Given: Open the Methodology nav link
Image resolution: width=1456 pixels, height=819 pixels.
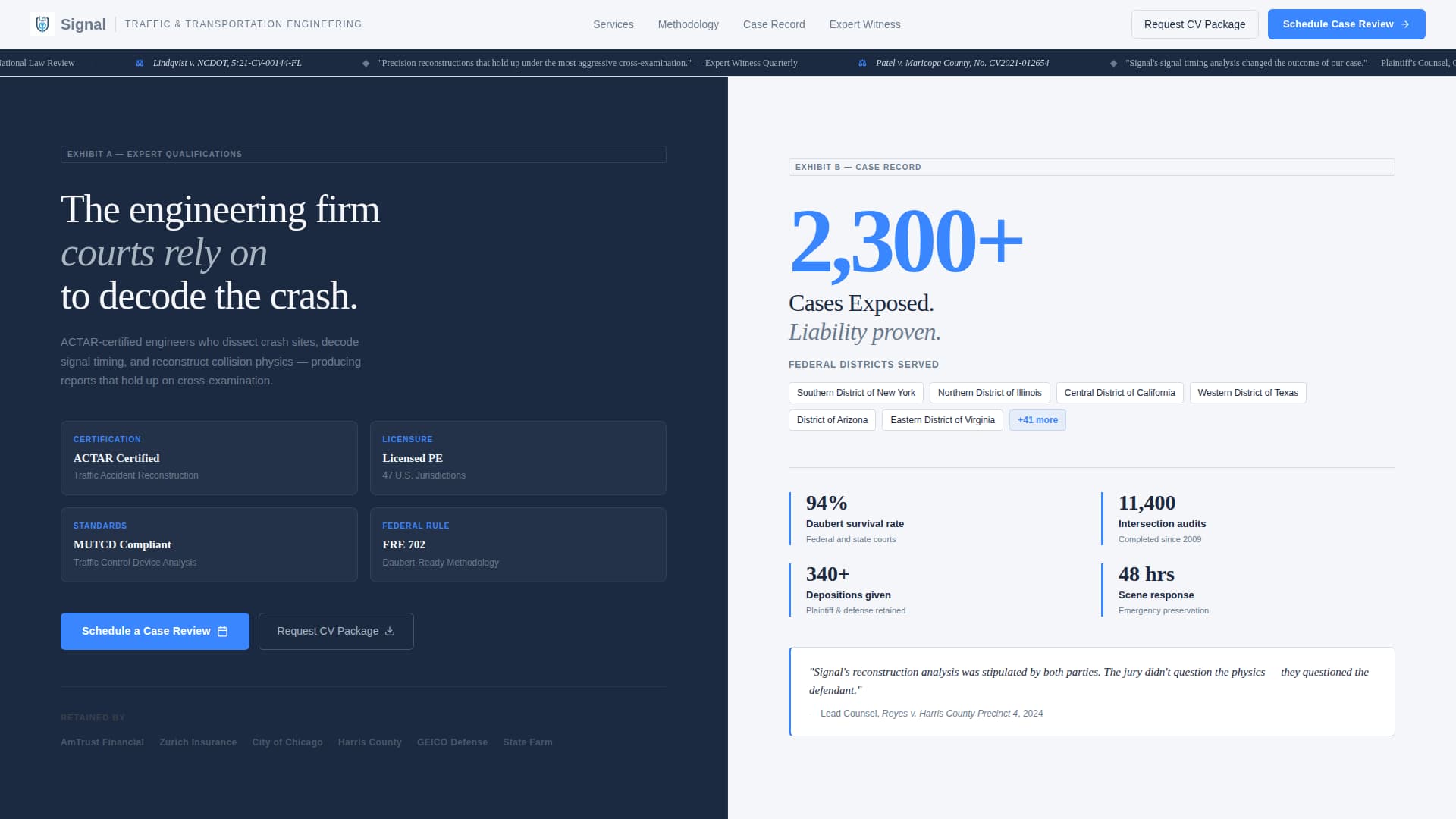Looking at the screenshot, I should tap(688, 24).
